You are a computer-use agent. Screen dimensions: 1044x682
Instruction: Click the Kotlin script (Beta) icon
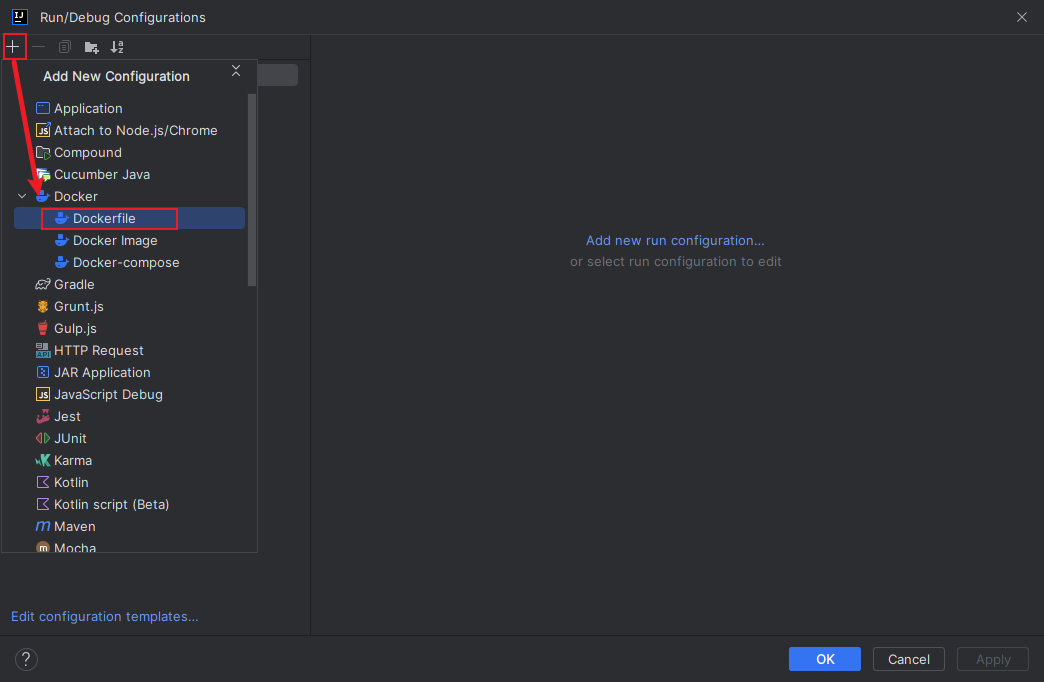[x=43, y=504]
